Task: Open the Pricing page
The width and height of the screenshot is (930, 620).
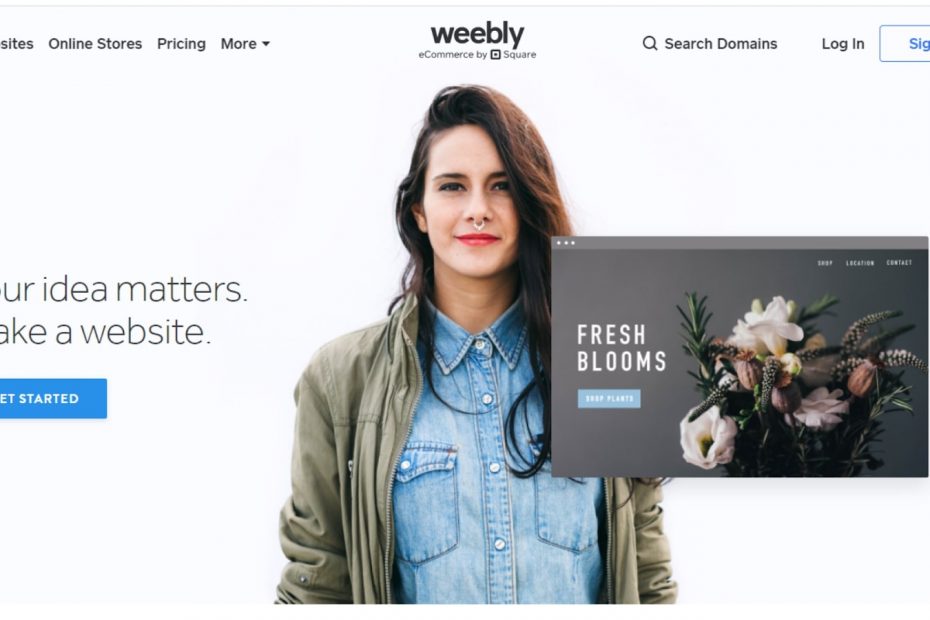Action: (181, 44)
